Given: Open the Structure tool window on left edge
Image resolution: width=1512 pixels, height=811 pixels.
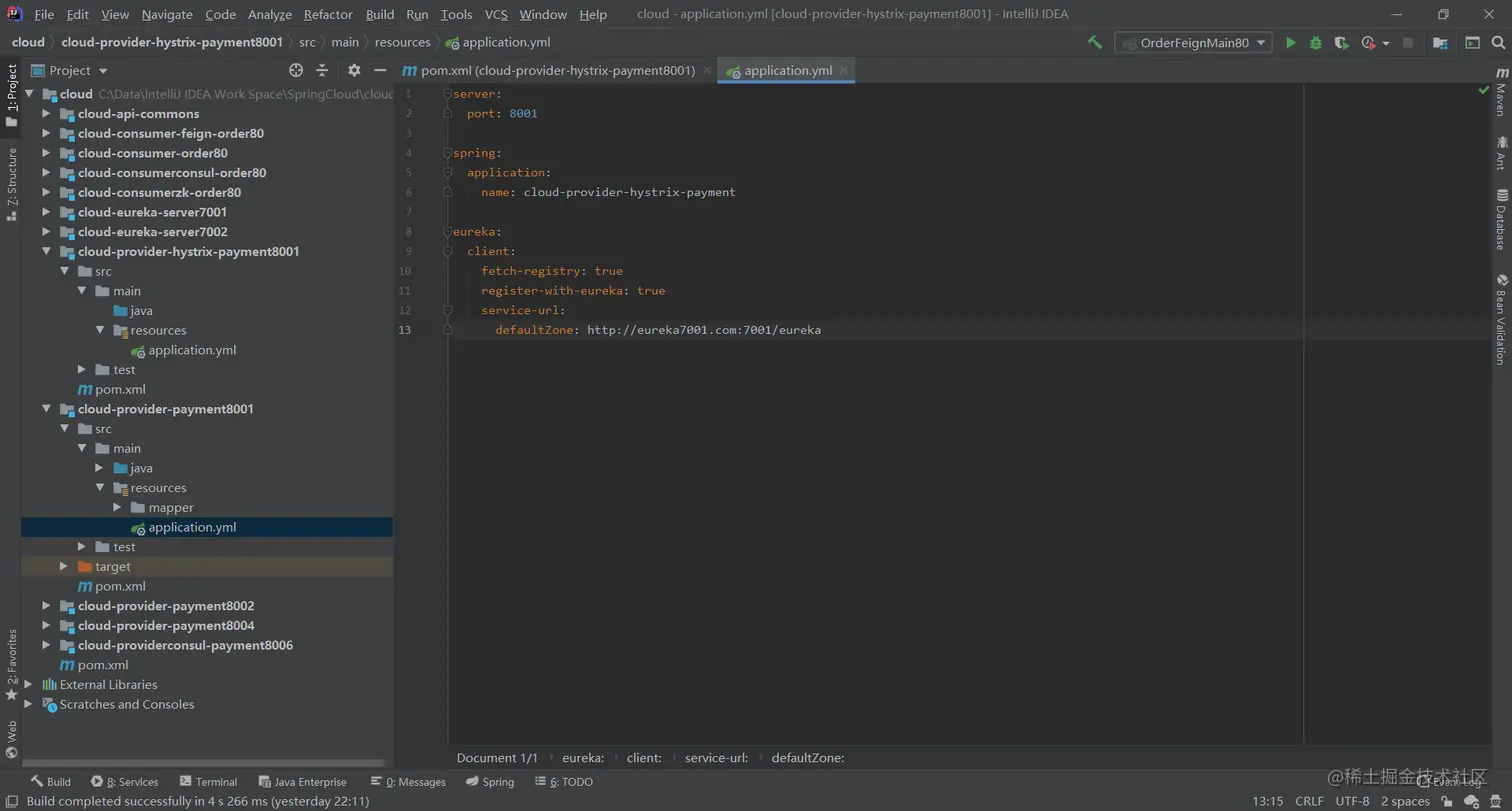Looking at the screenshot, I should point(11,184).
